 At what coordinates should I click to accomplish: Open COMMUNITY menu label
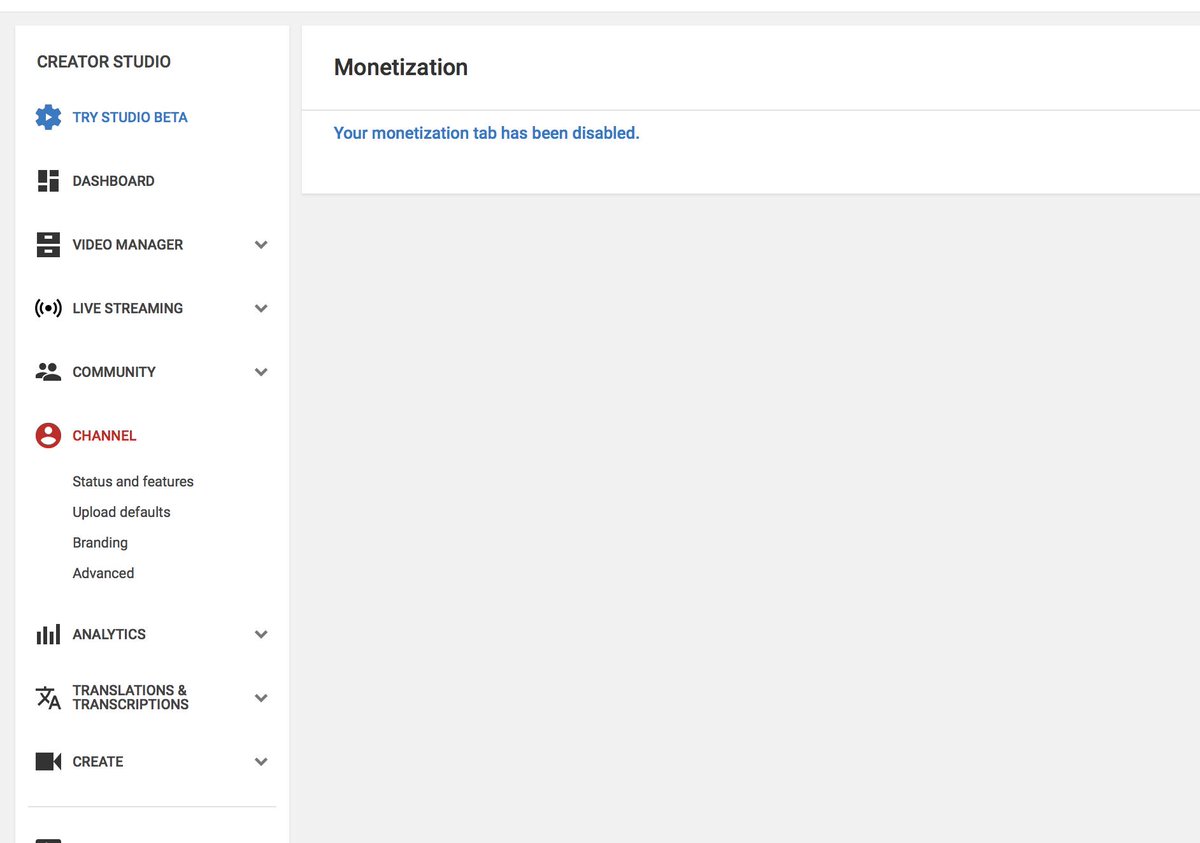click(114, 372)
